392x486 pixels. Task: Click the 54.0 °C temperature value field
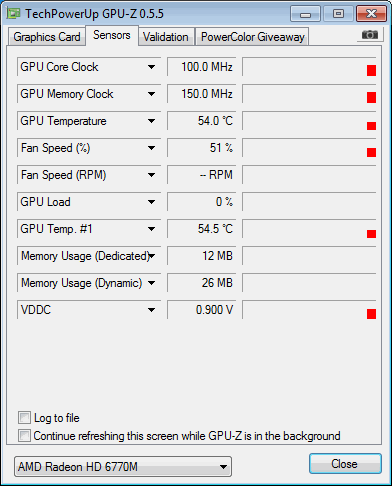coord(202,121)
